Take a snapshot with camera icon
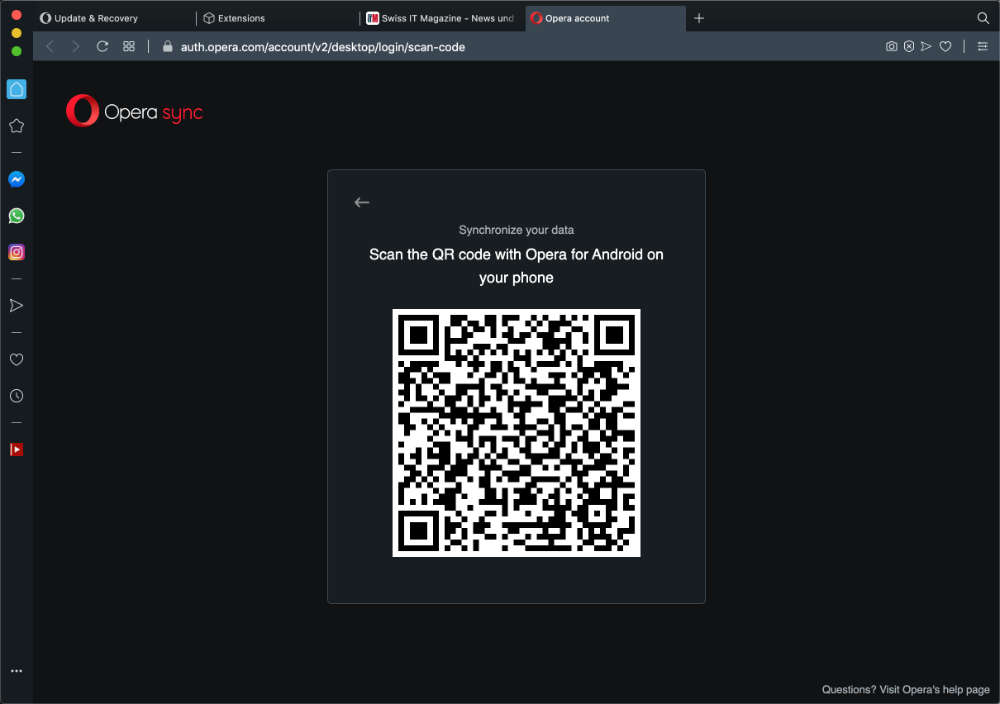The height and width of the screenshot is (704, 1000). click(x=892, y=47)
